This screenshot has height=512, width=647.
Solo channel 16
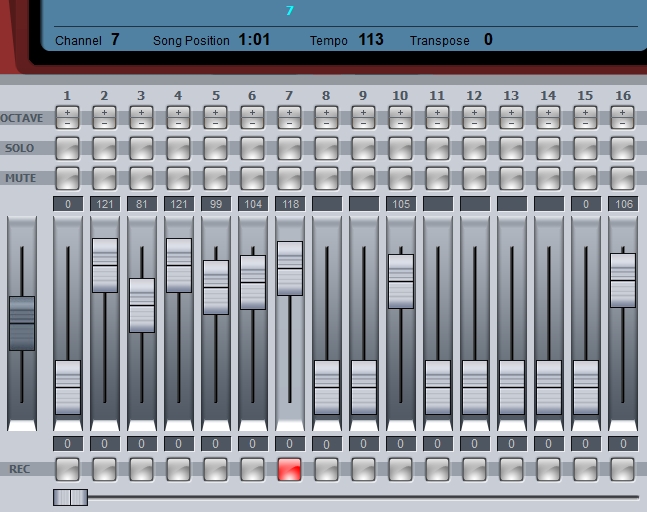(x=622, y=148)
